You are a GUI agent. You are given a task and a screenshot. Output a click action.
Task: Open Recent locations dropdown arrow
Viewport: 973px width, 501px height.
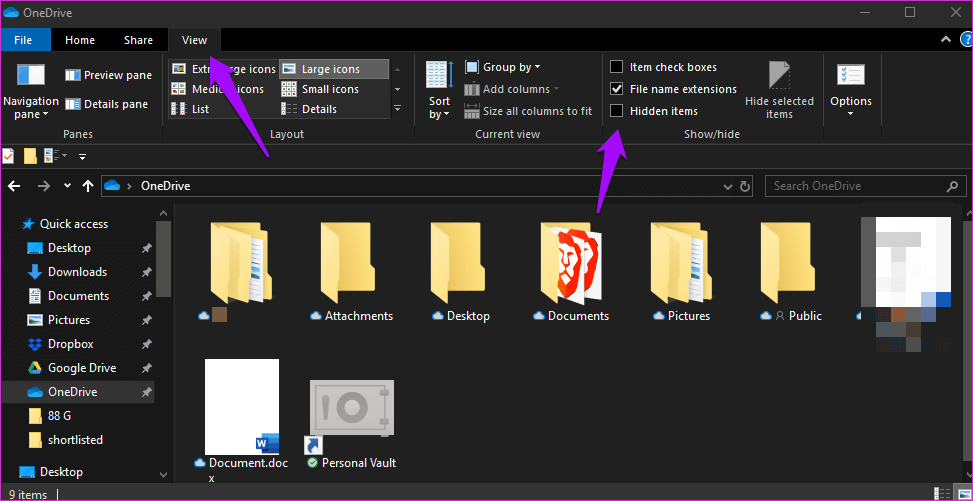tap(67, 186)
